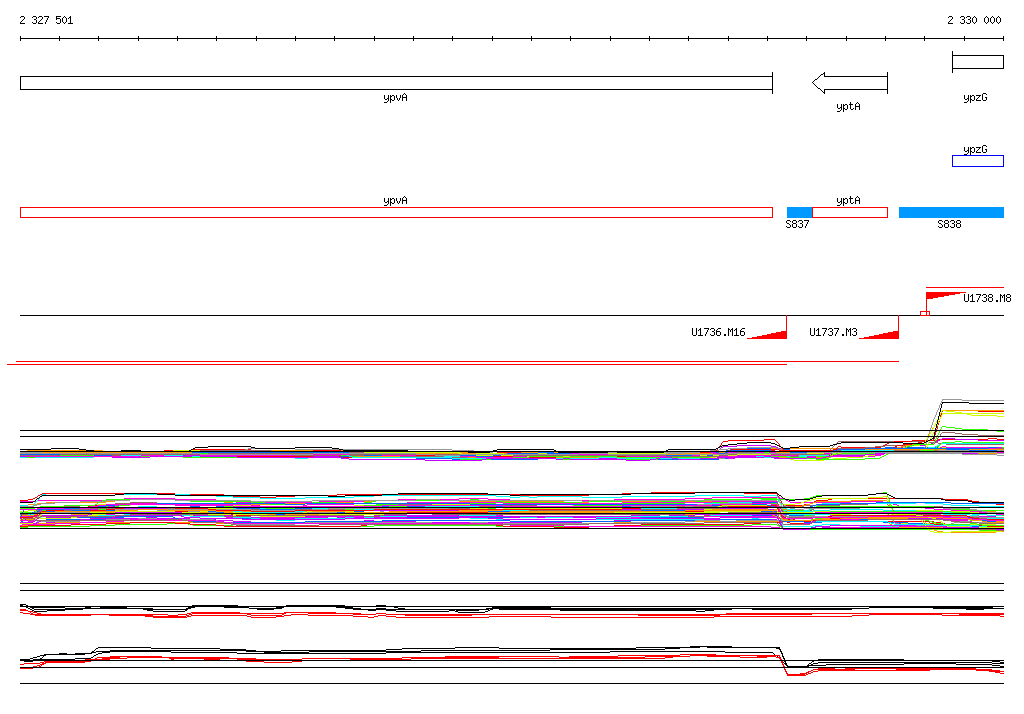Click the S837 text label

[797, 225]
